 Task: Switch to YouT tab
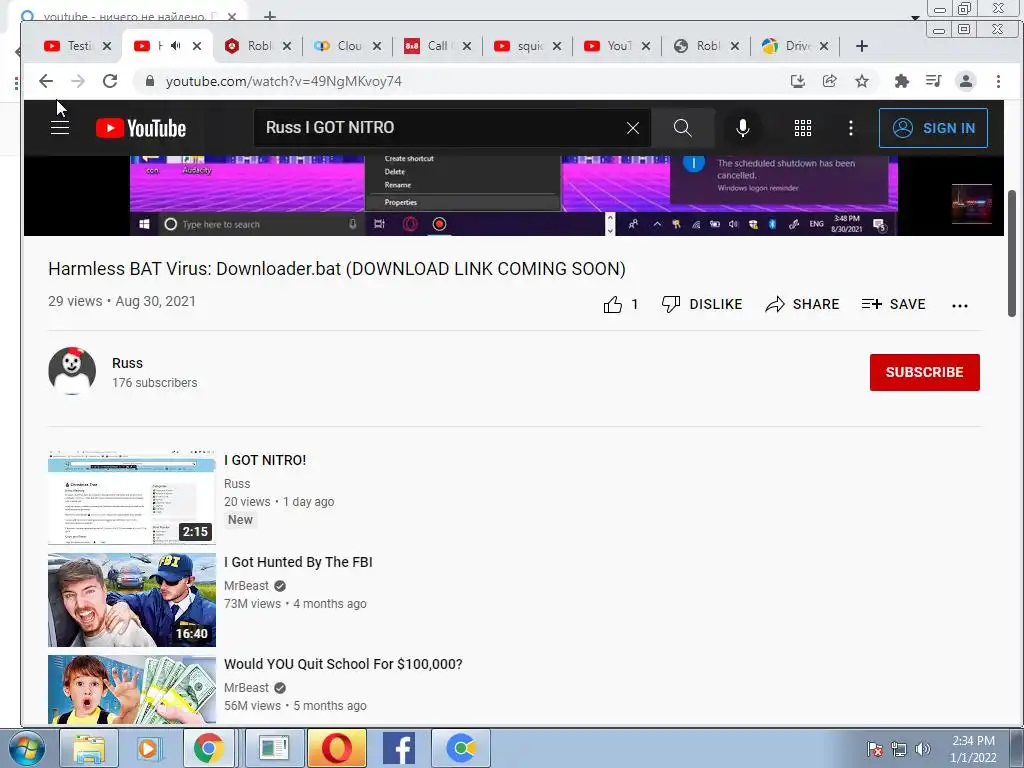(x=616, y=46)
